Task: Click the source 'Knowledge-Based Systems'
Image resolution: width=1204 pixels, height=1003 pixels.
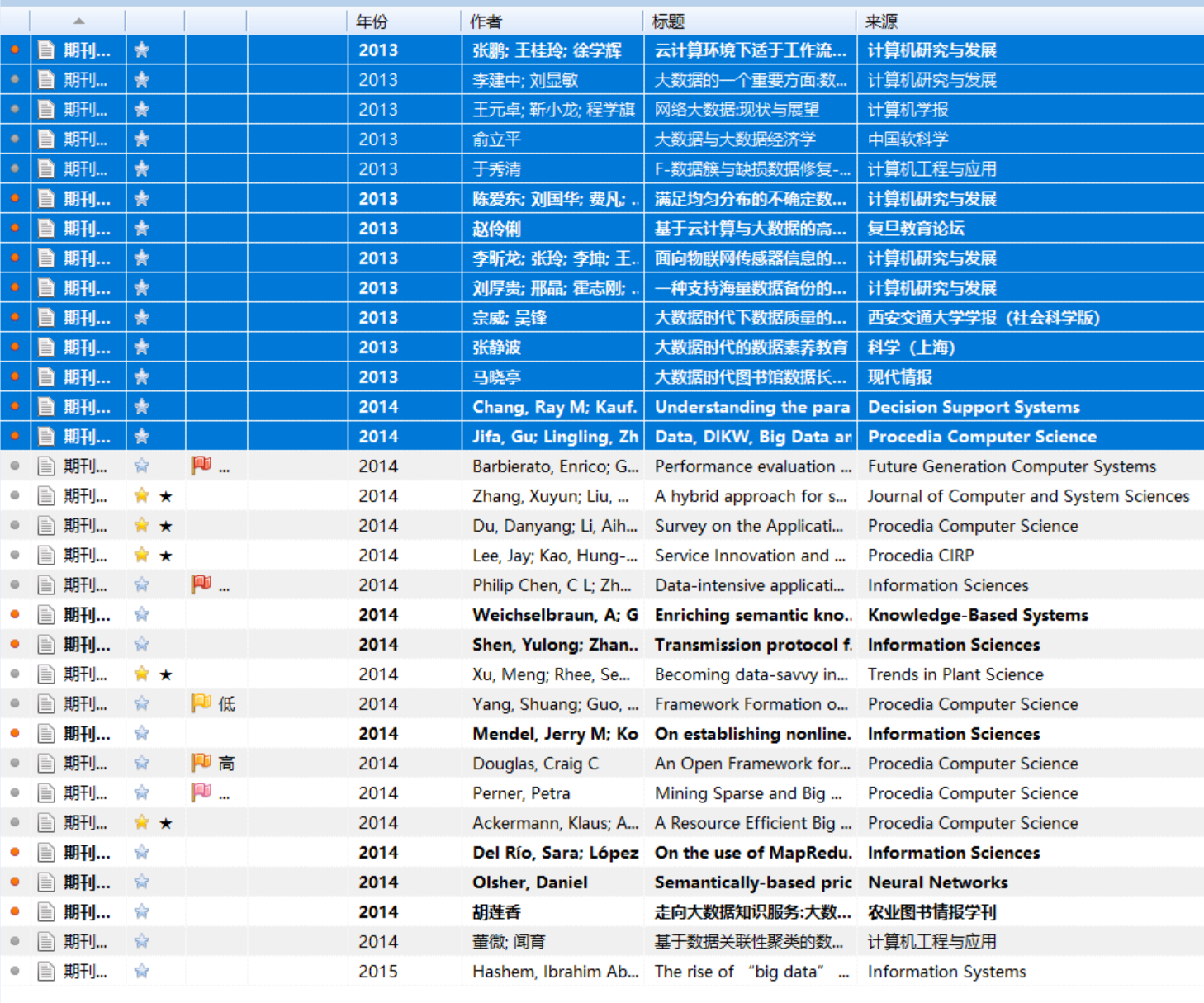Action: [978, 615]
